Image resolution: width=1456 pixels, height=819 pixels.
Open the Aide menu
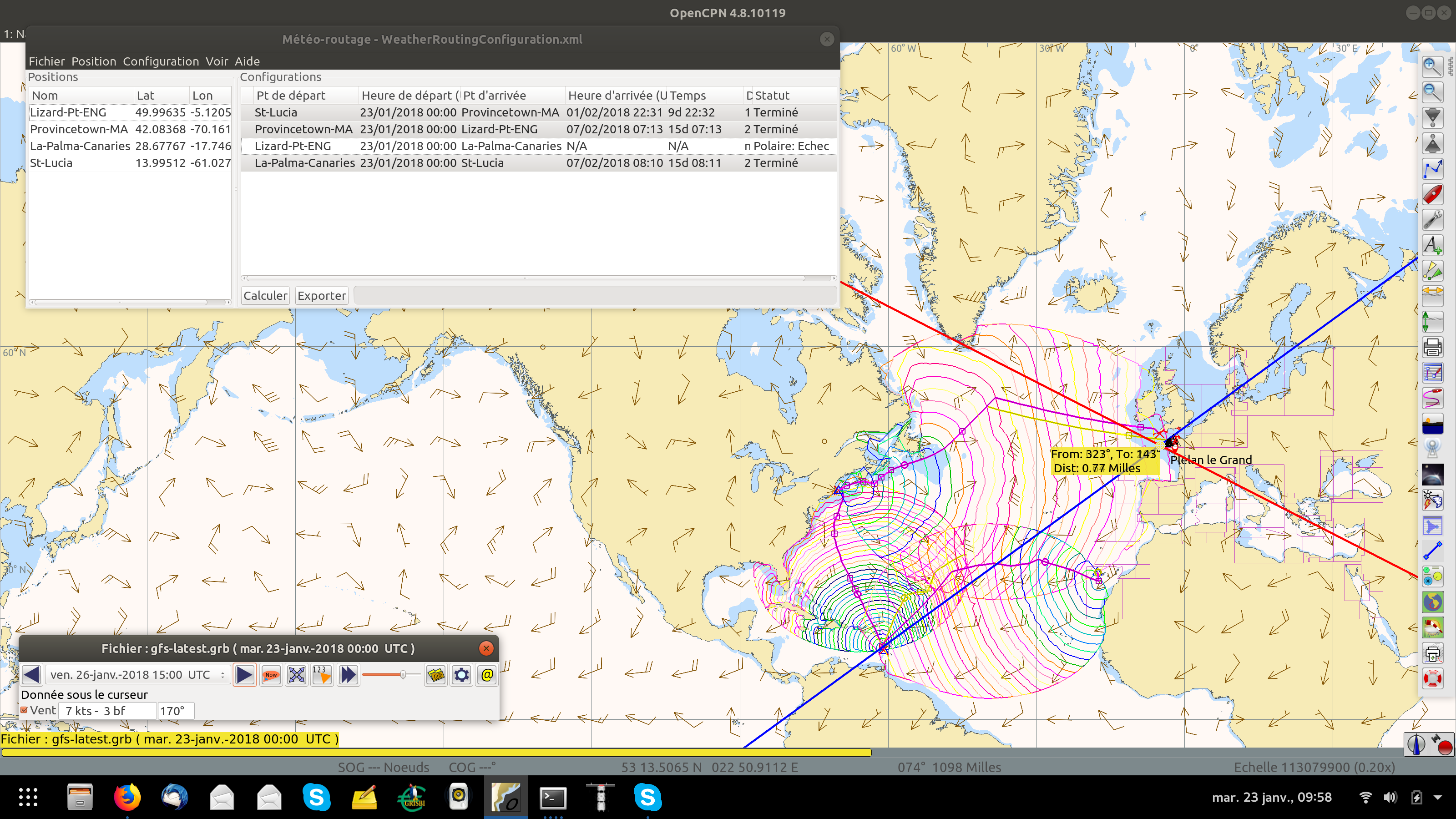pyautogui.click(x=247, y=61)
